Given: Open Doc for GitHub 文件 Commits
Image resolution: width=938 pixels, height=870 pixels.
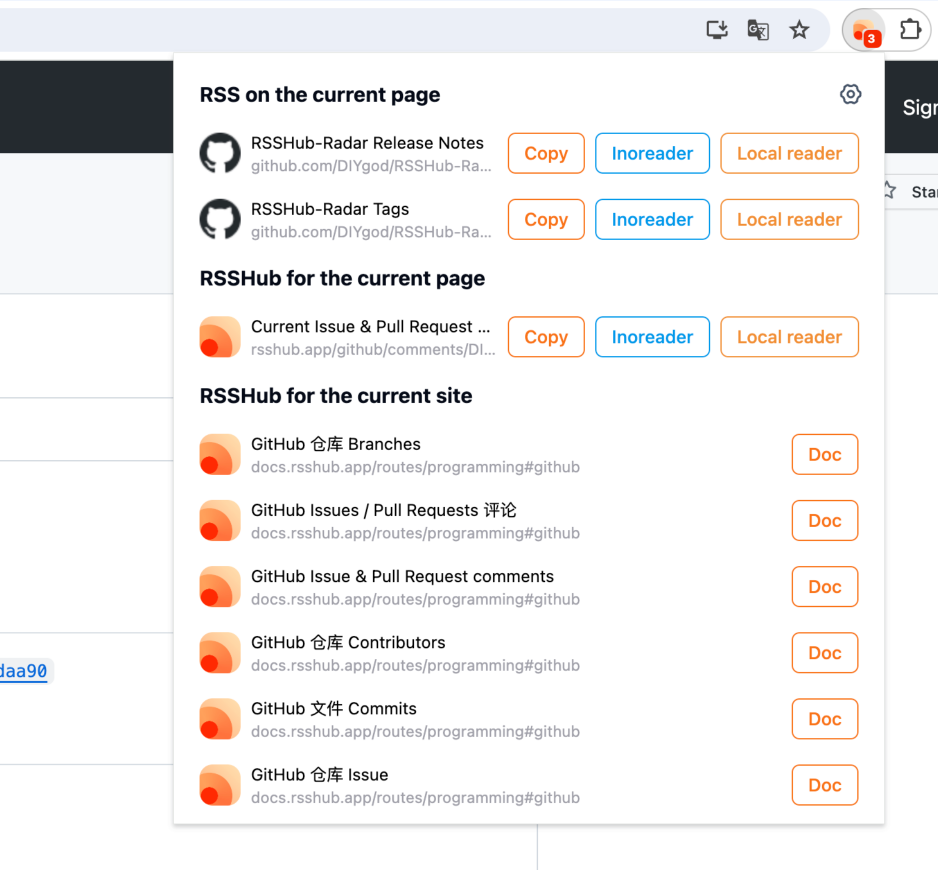Looking at the screenshot, I should pyautogui.click(x=824, y=718).
